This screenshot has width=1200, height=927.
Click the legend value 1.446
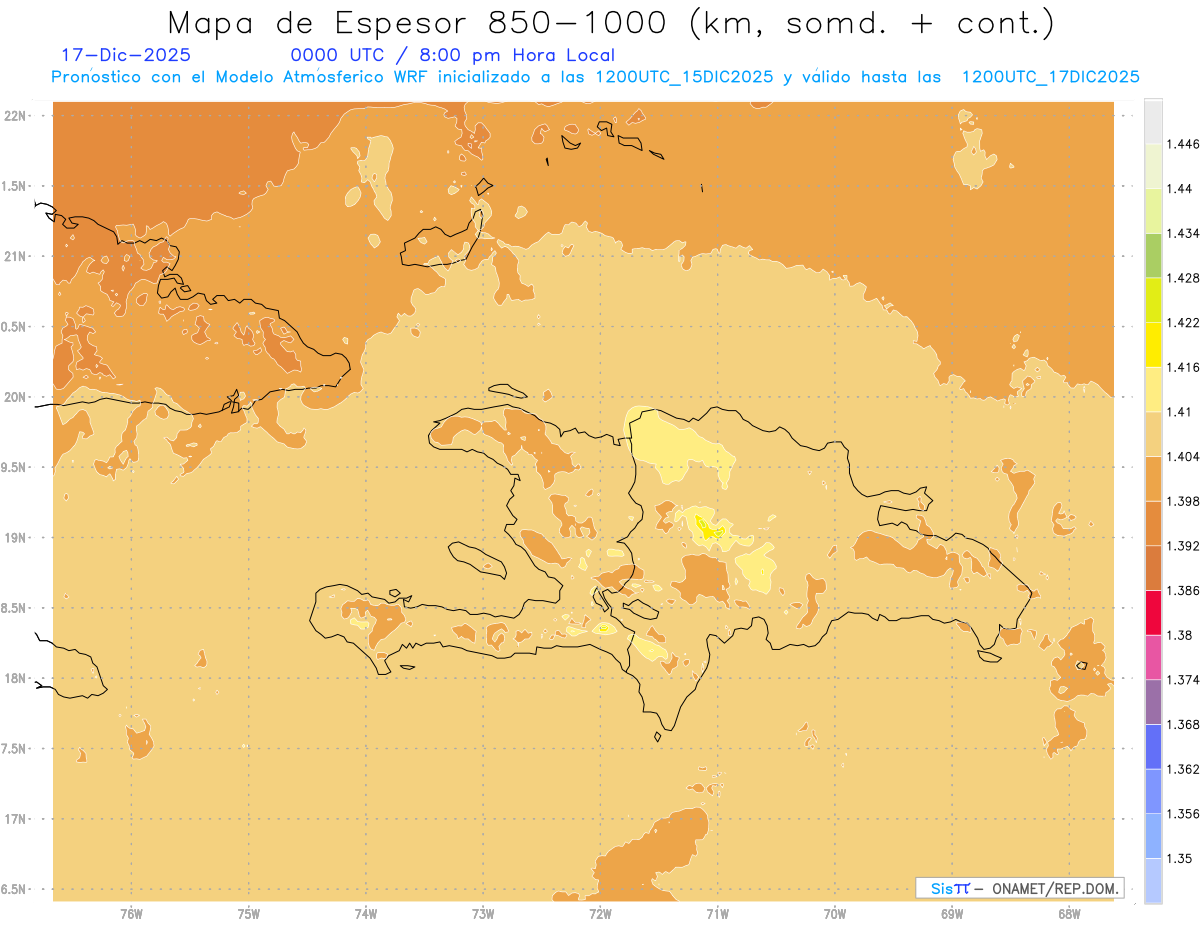(x=1184, y=144)
